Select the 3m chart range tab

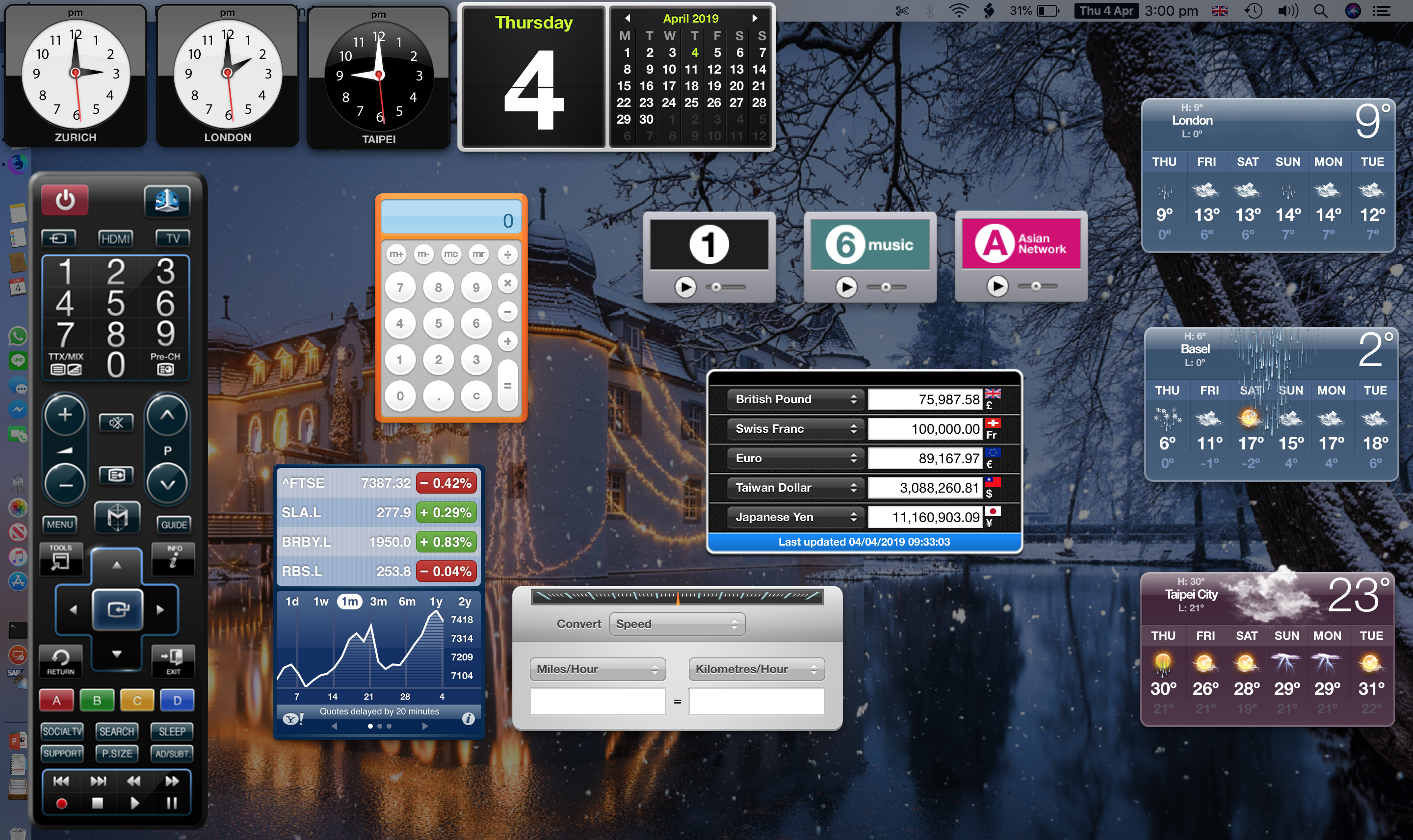(378, 601)
